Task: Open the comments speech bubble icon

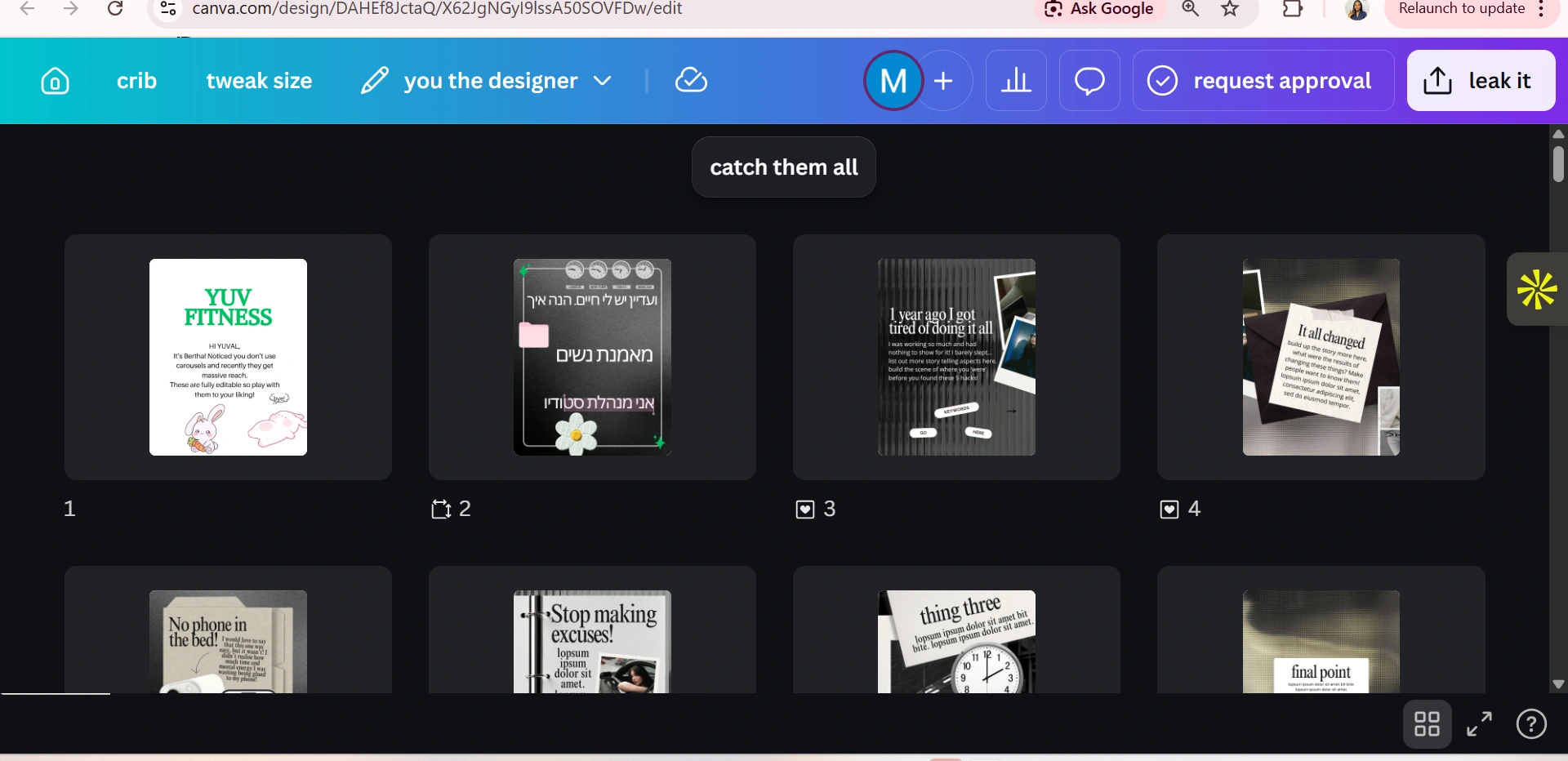Action: tap(1089, 81)
